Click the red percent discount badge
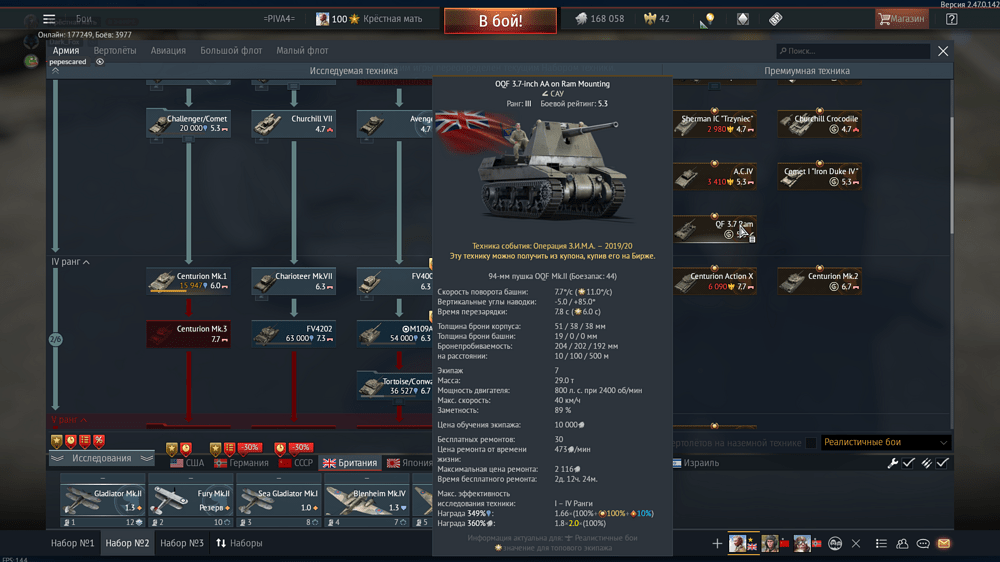1000x562 pixels. tap(99, 441)
